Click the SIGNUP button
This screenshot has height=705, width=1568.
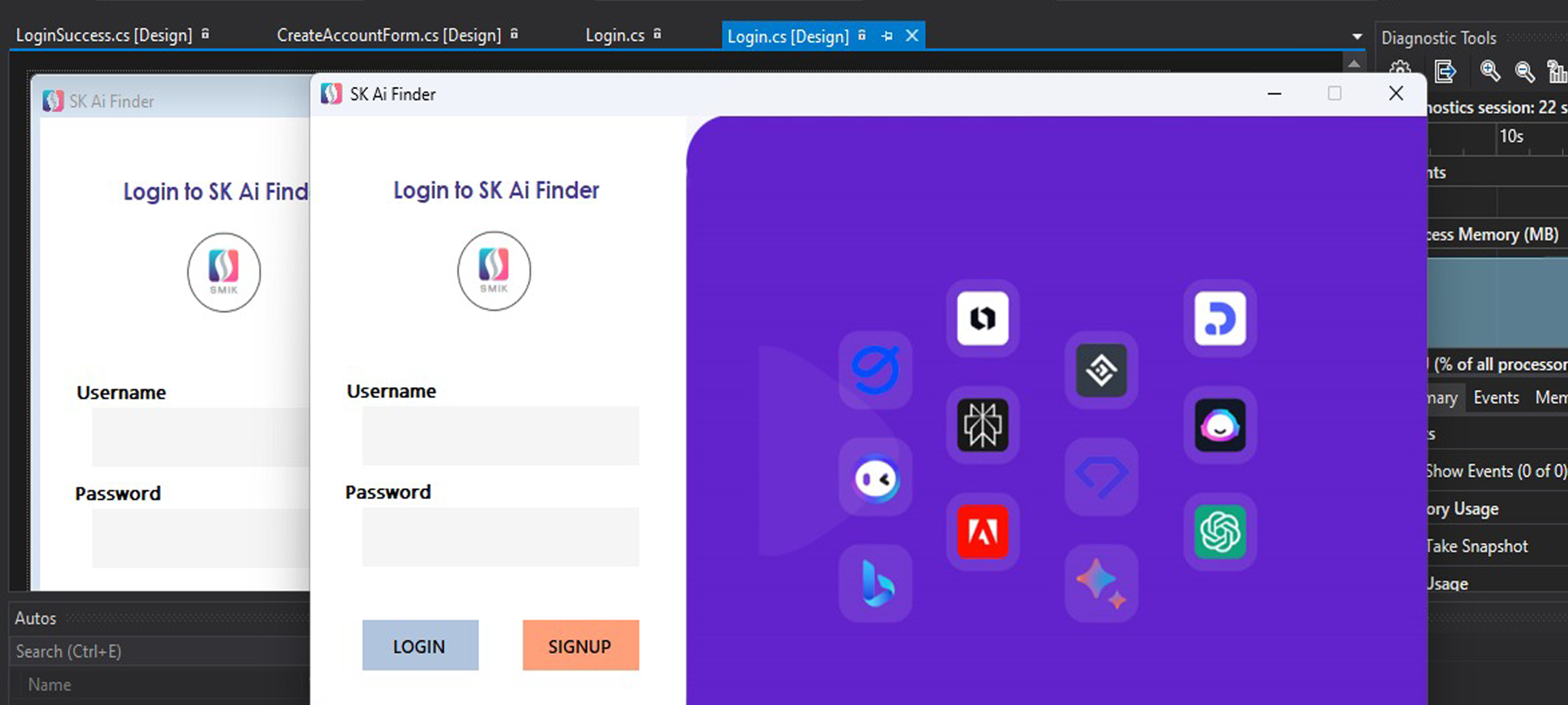(580, 645)
